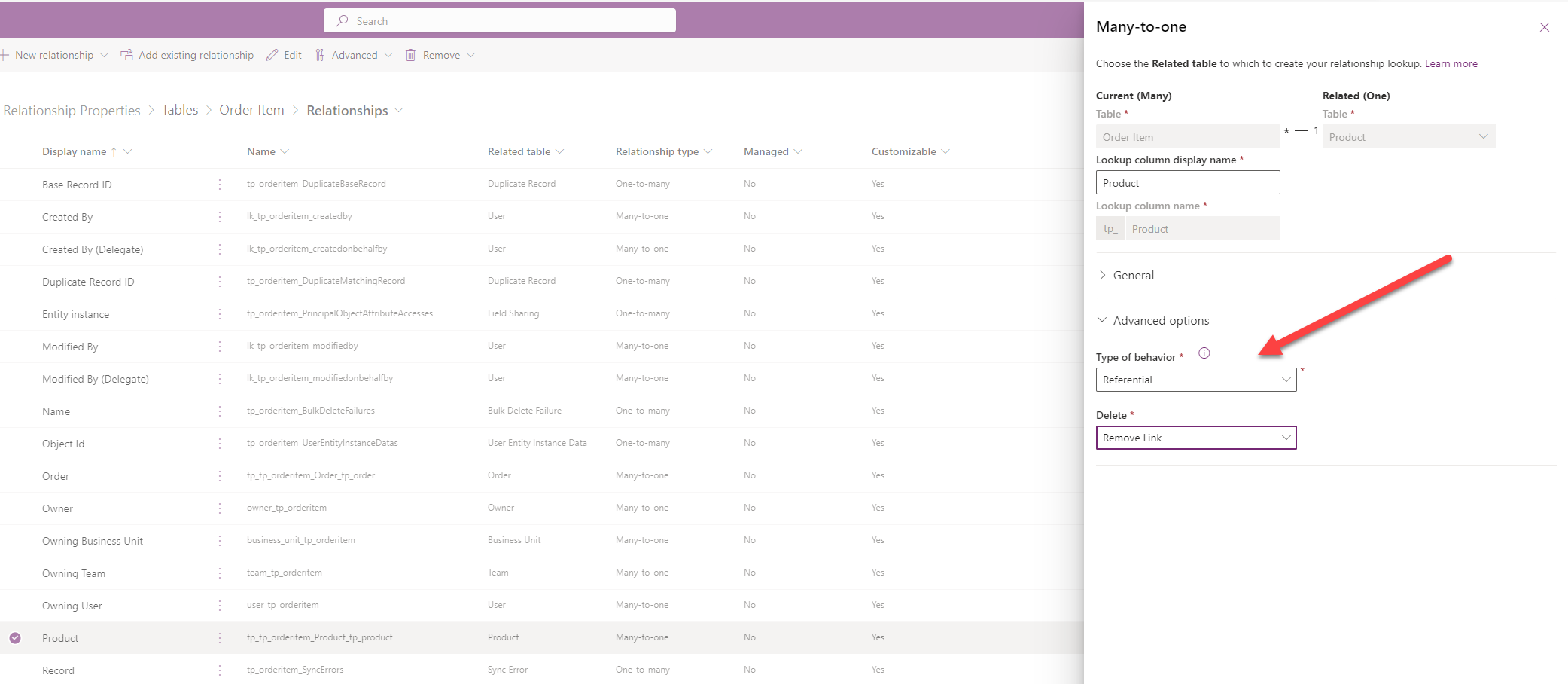The height and width of the screenshot is (684, 1568).
Task: Click the Add existing relationship icon
Action: click(126, 55)
